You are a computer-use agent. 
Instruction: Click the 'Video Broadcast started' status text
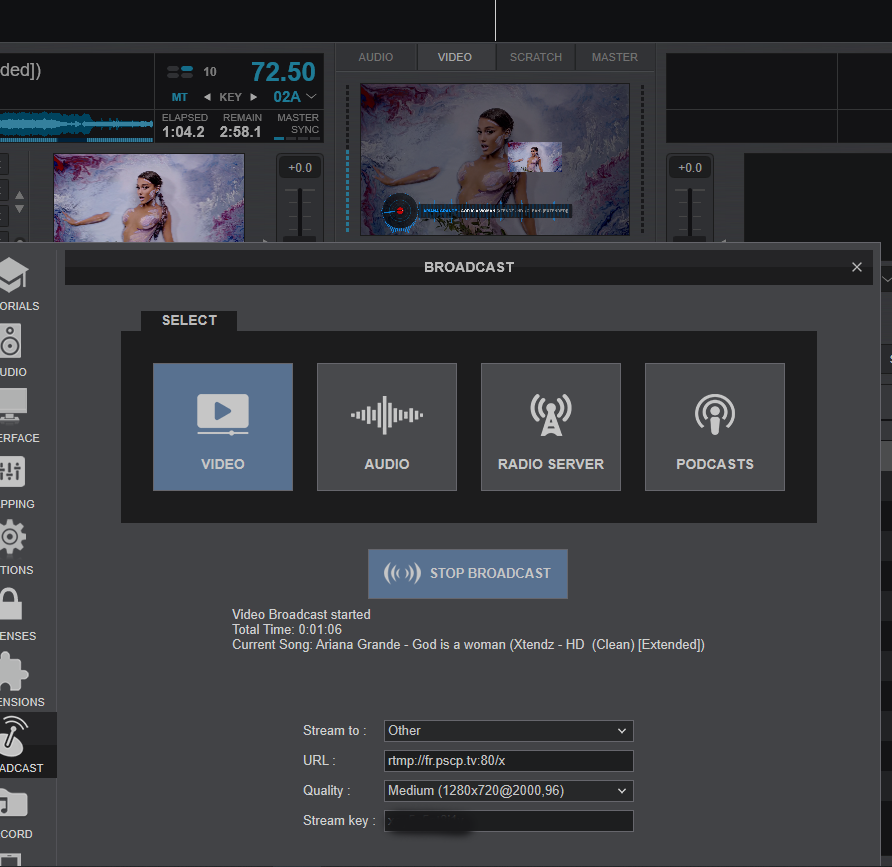click(301, 614)
